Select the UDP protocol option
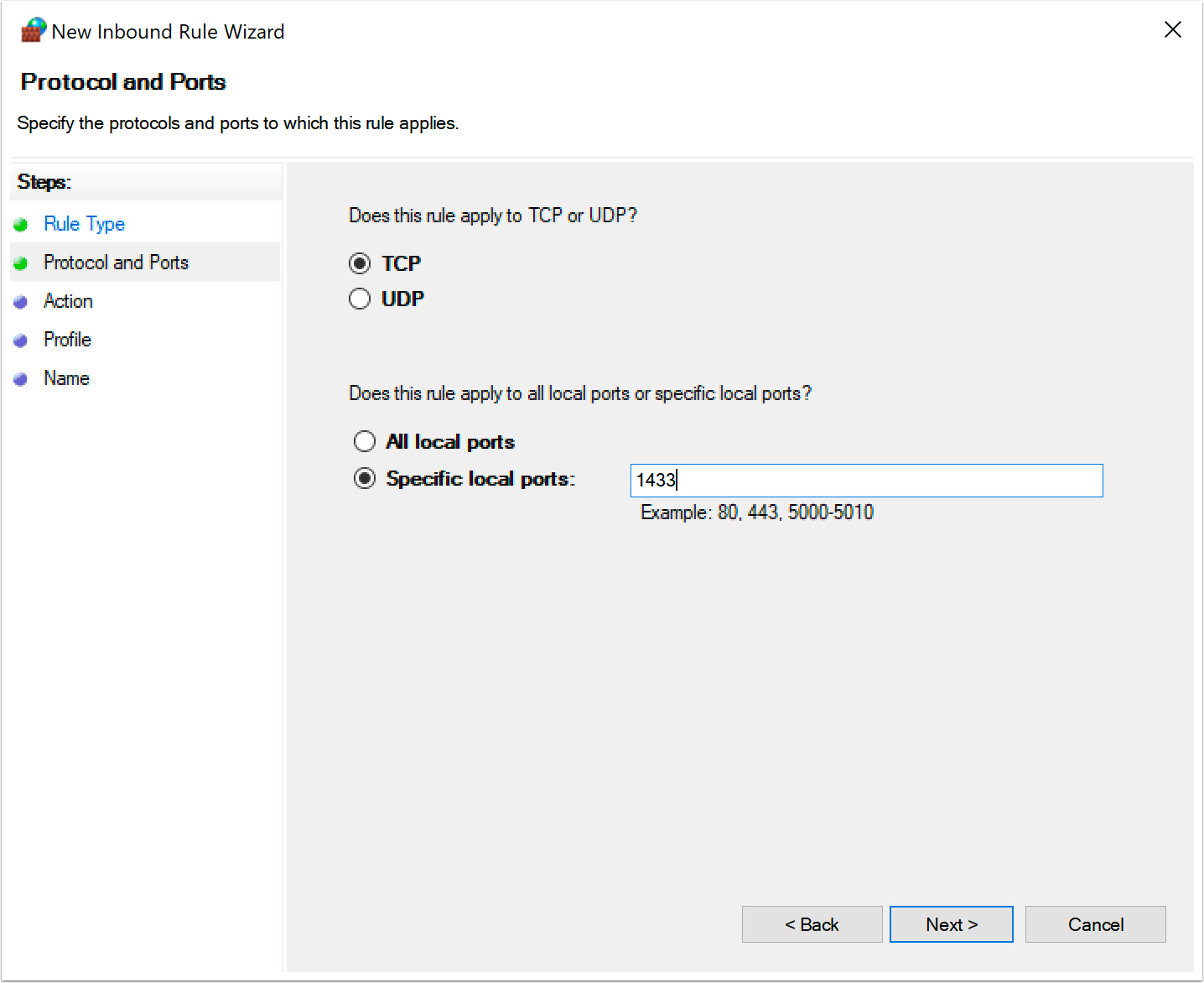1204x983 pixels. click(x=360, y=299)
